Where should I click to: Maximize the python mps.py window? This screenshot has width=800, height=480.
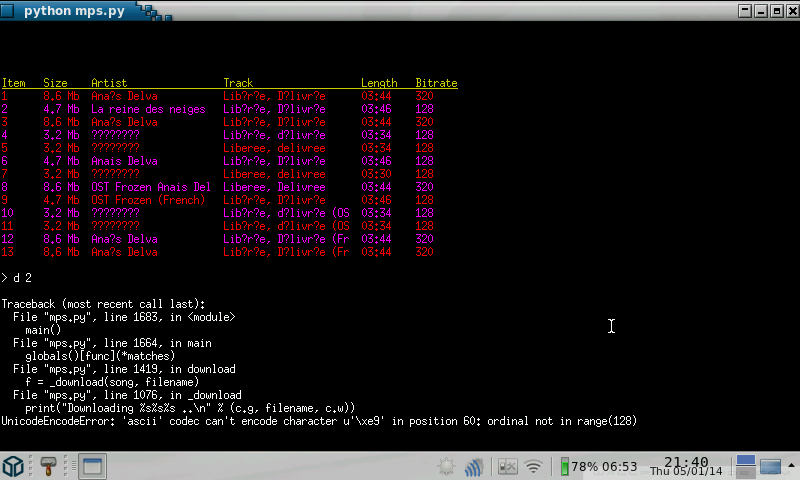click(x=777, y=11)
